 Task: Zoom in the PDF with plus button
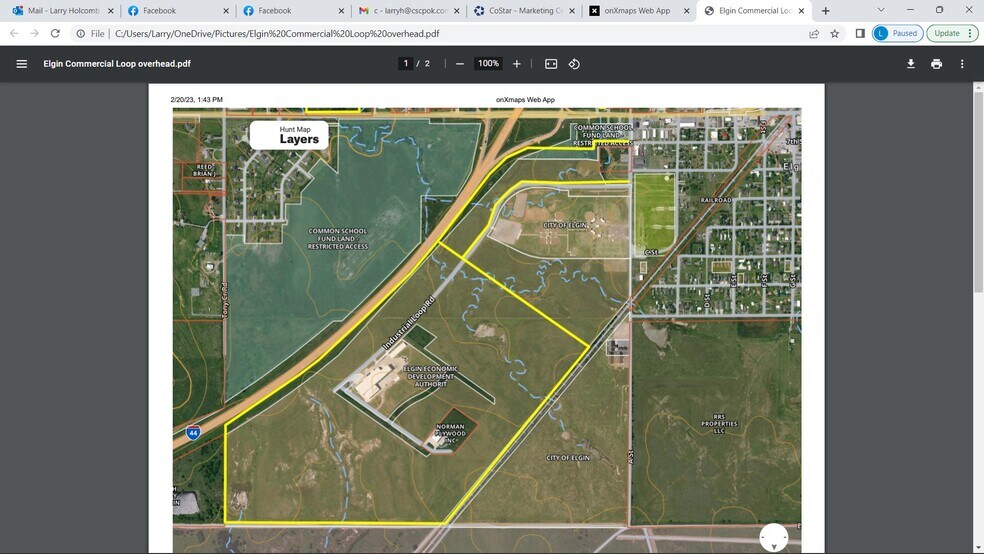(x=517, y=64)
